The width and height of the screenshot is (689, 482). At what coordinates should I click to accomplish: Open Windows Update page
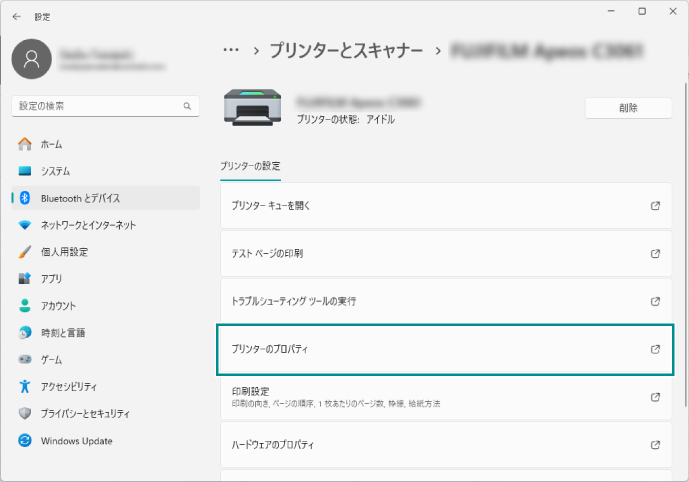(x=76, y=441)
